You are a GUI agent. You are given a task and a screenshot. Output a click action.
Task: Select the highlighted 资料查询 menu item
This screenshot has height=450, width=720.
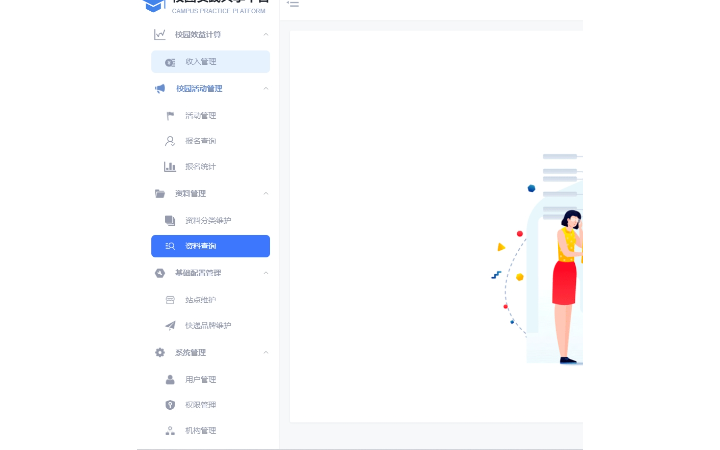click(x=210, y=246)
